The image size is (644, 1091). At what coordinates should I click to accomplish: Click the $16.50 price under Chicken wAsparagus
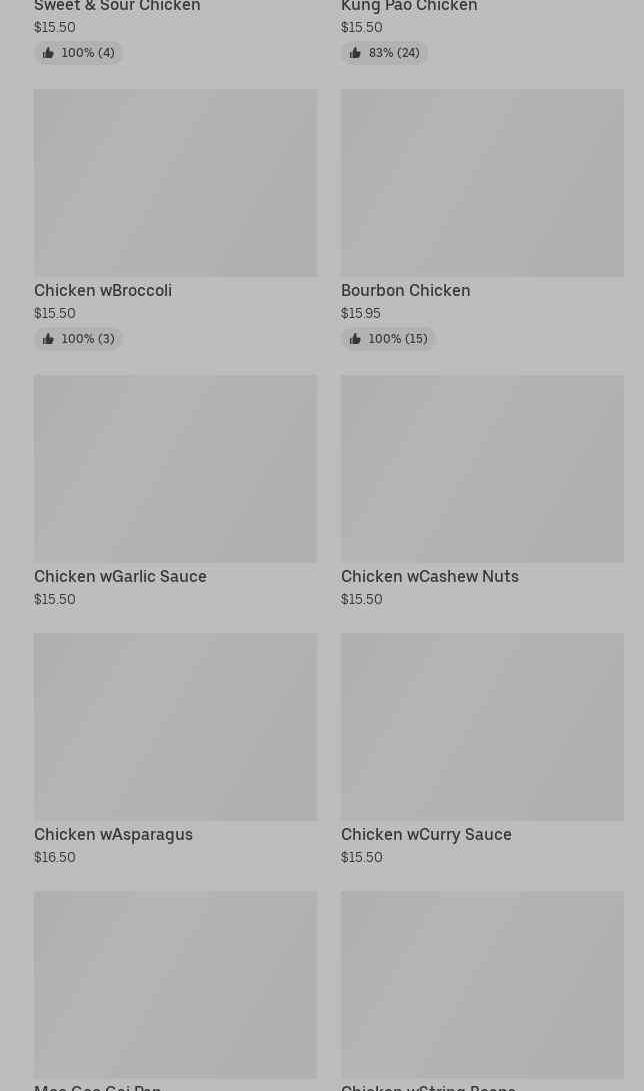(x=55, y=857)
